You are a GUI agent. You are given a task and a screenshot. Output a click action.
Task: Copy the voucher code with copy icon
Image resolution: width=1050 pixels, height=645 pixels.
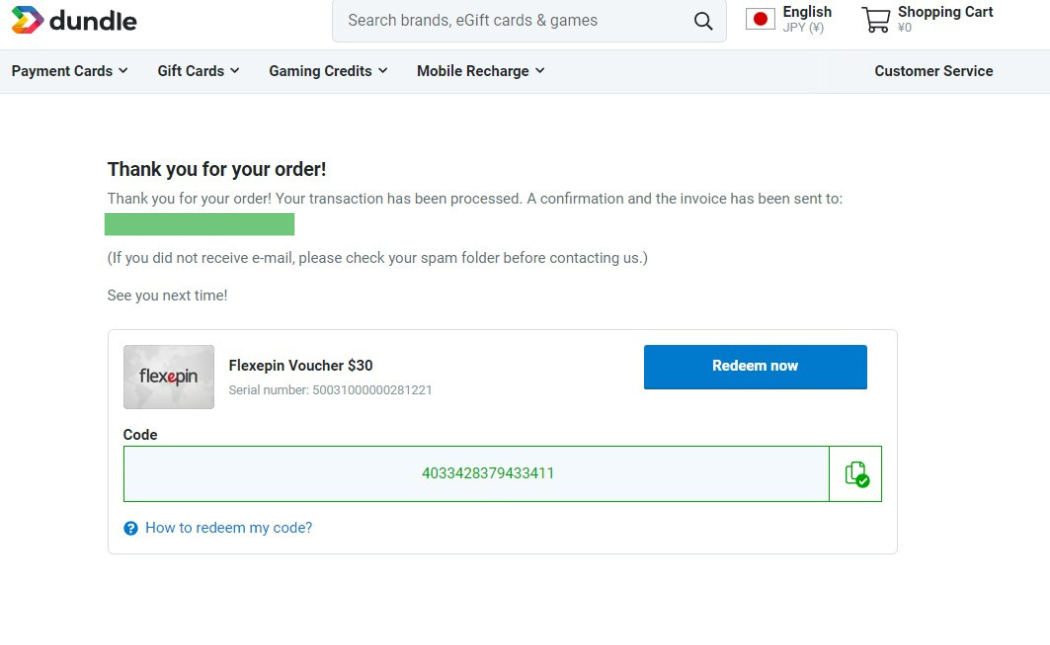[x=856, y=474]
